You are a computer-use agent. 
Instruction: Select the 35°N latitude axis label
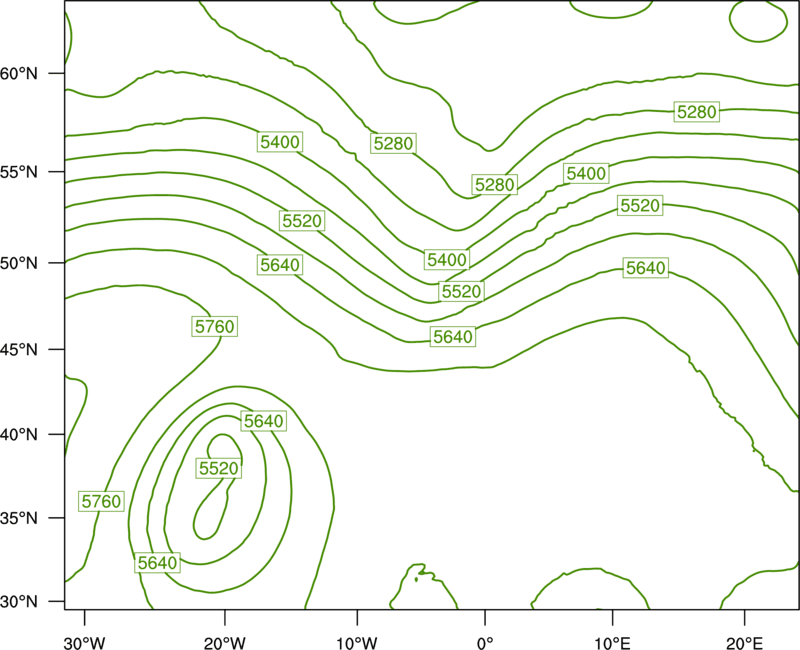point(19,518)
